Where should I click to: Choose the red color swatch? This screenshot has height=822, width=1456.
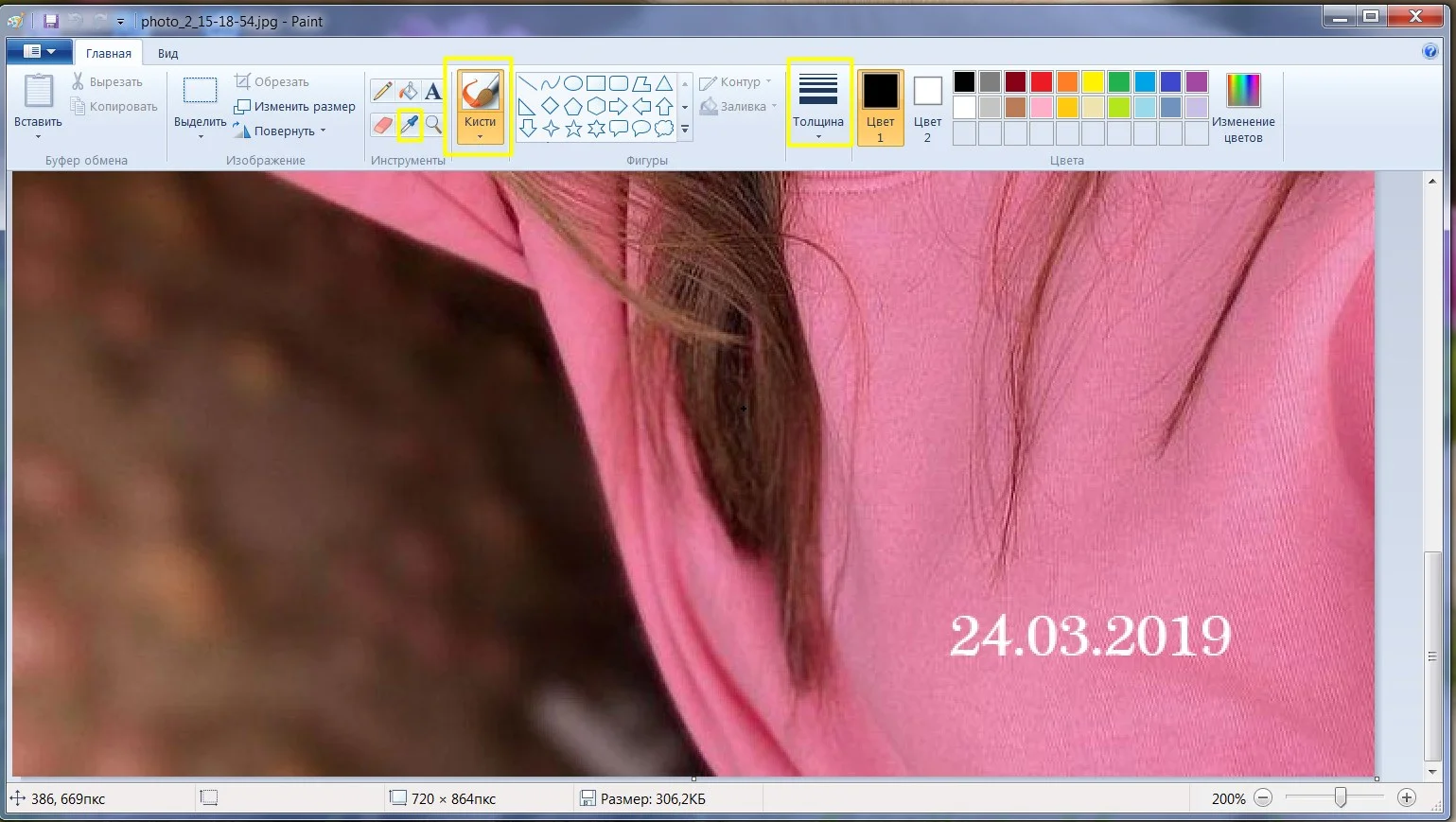click(x=1042, y=81)
